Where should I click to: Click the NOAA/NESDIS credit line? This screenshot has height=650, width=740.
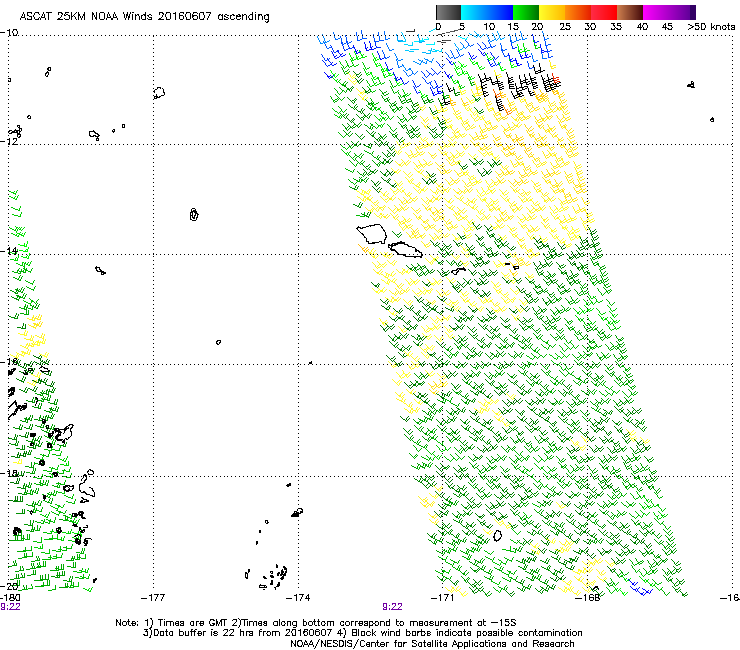432,643
